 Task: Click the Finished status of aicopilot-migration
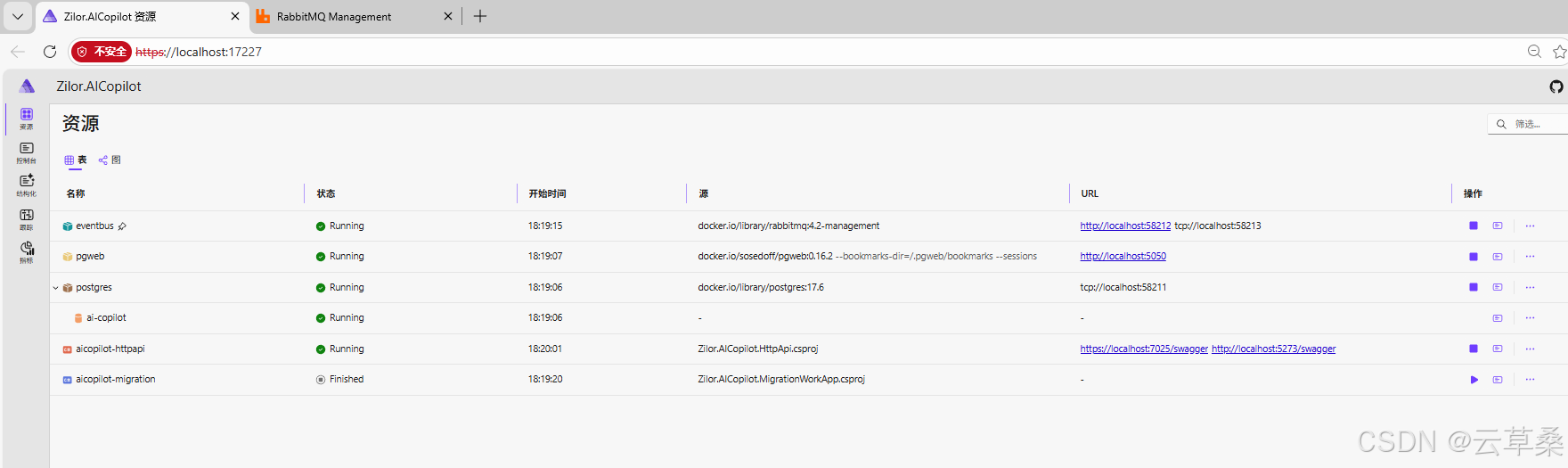click(x=347, y=380)
